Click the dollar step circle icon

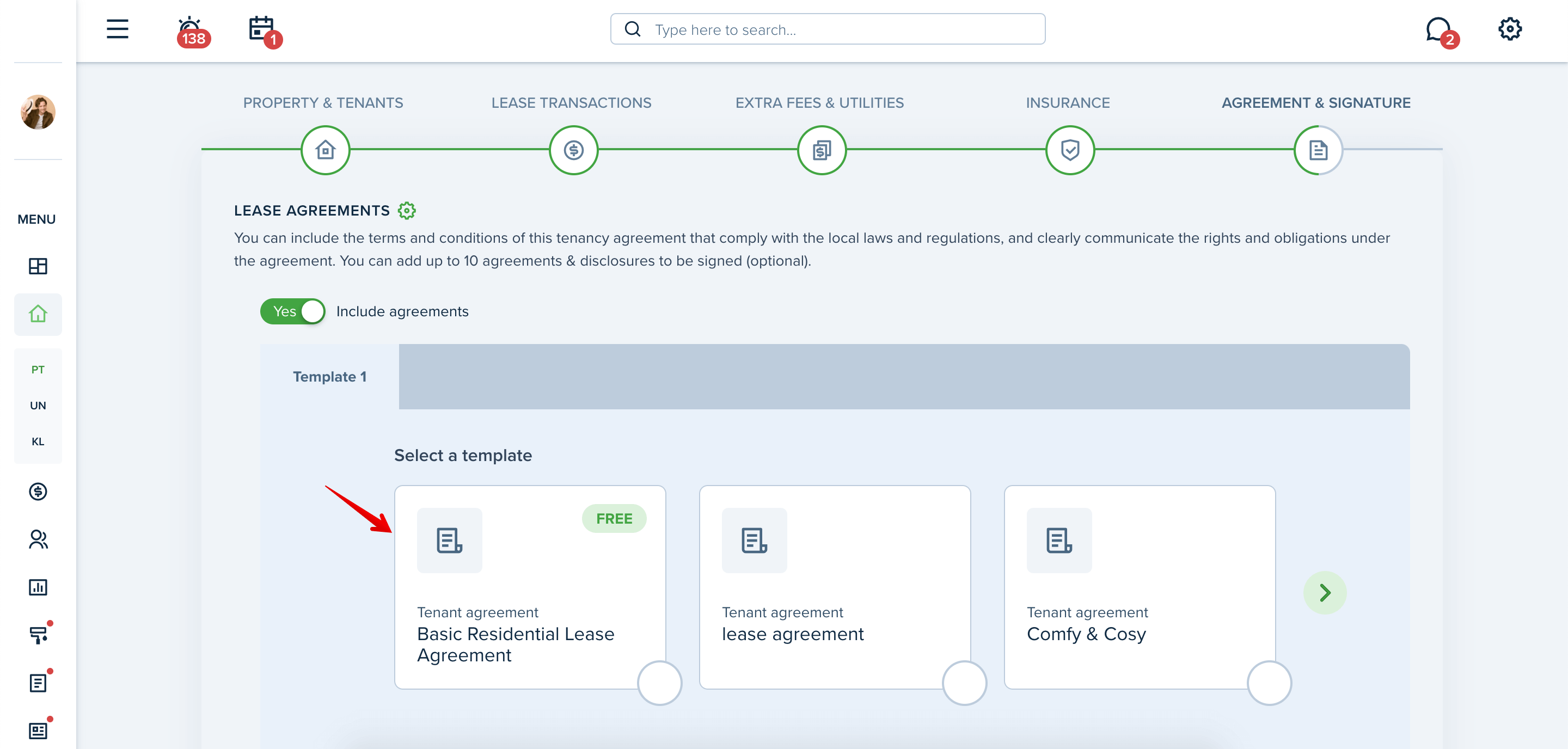click(573, 150)
